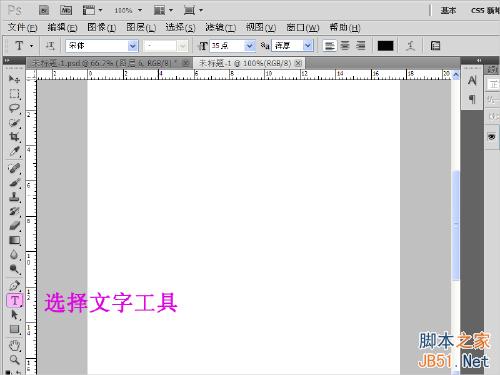The width and height of the screenshot is (500, 375).
Task: Open the 图层(L) menu
Action: point(141,27)
